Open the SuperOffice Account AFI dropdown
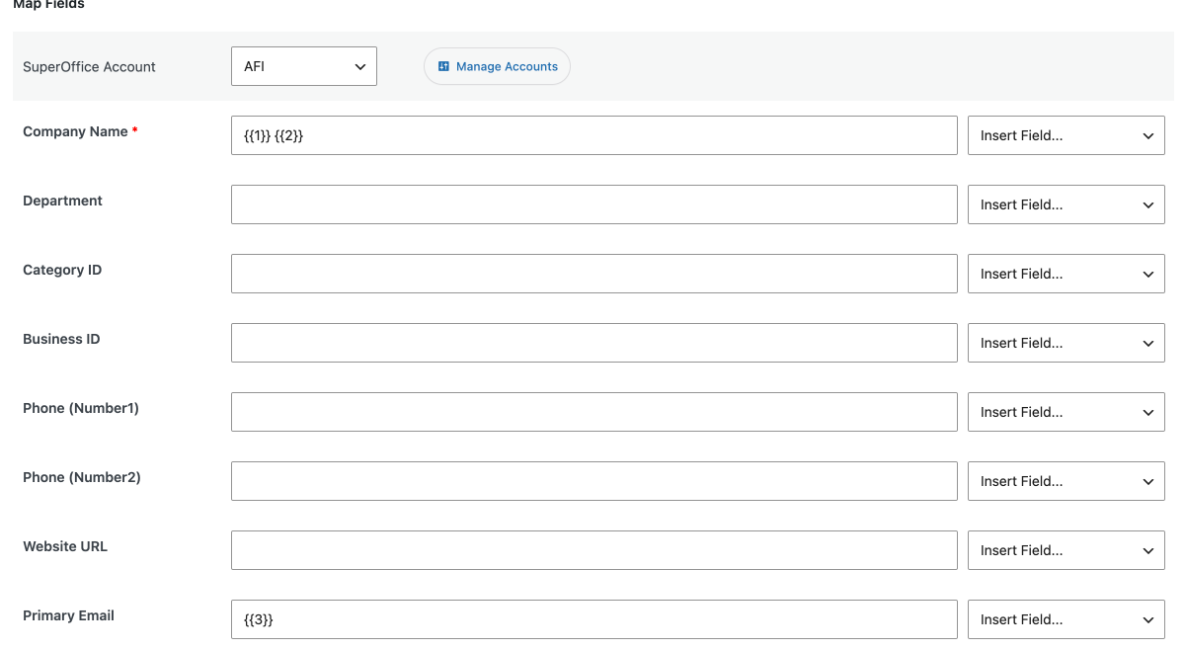The width and height of the screenshot is (1185, 650). (304, 67)
